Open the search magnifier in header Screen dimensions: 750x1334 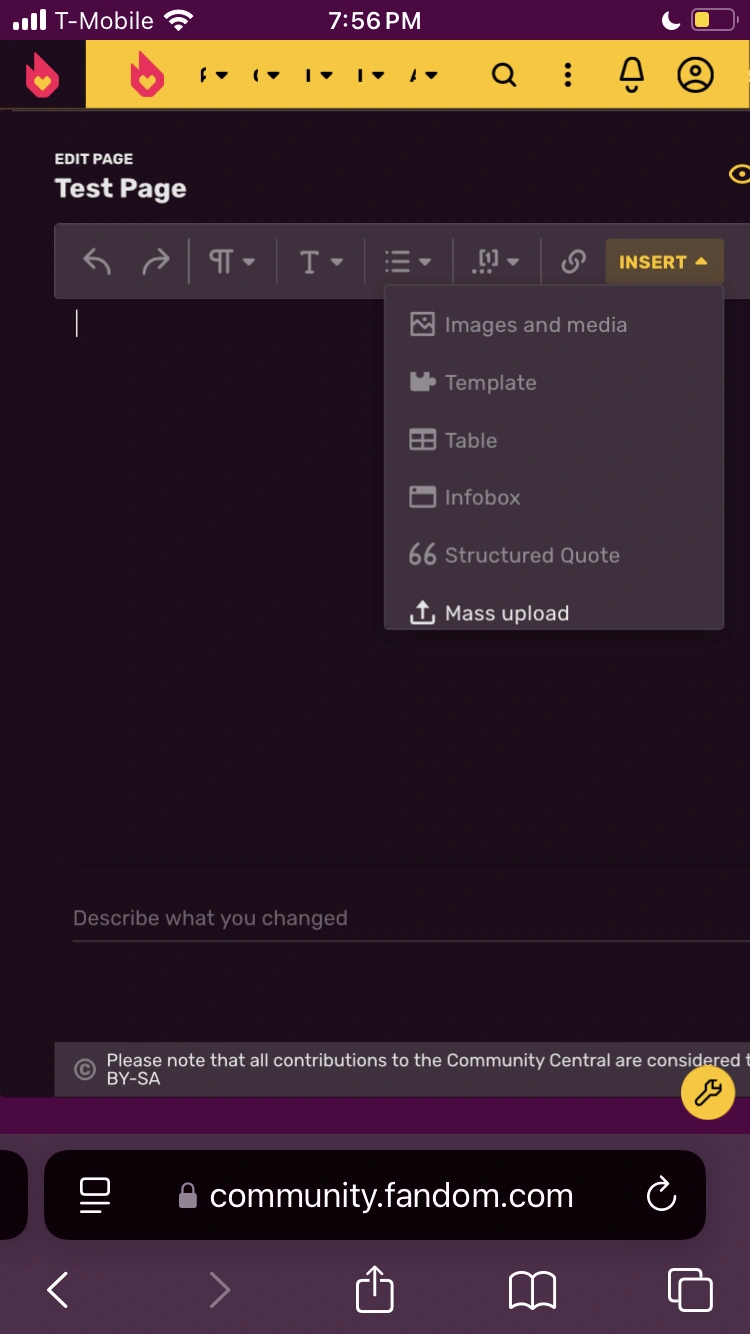(504, 75)
